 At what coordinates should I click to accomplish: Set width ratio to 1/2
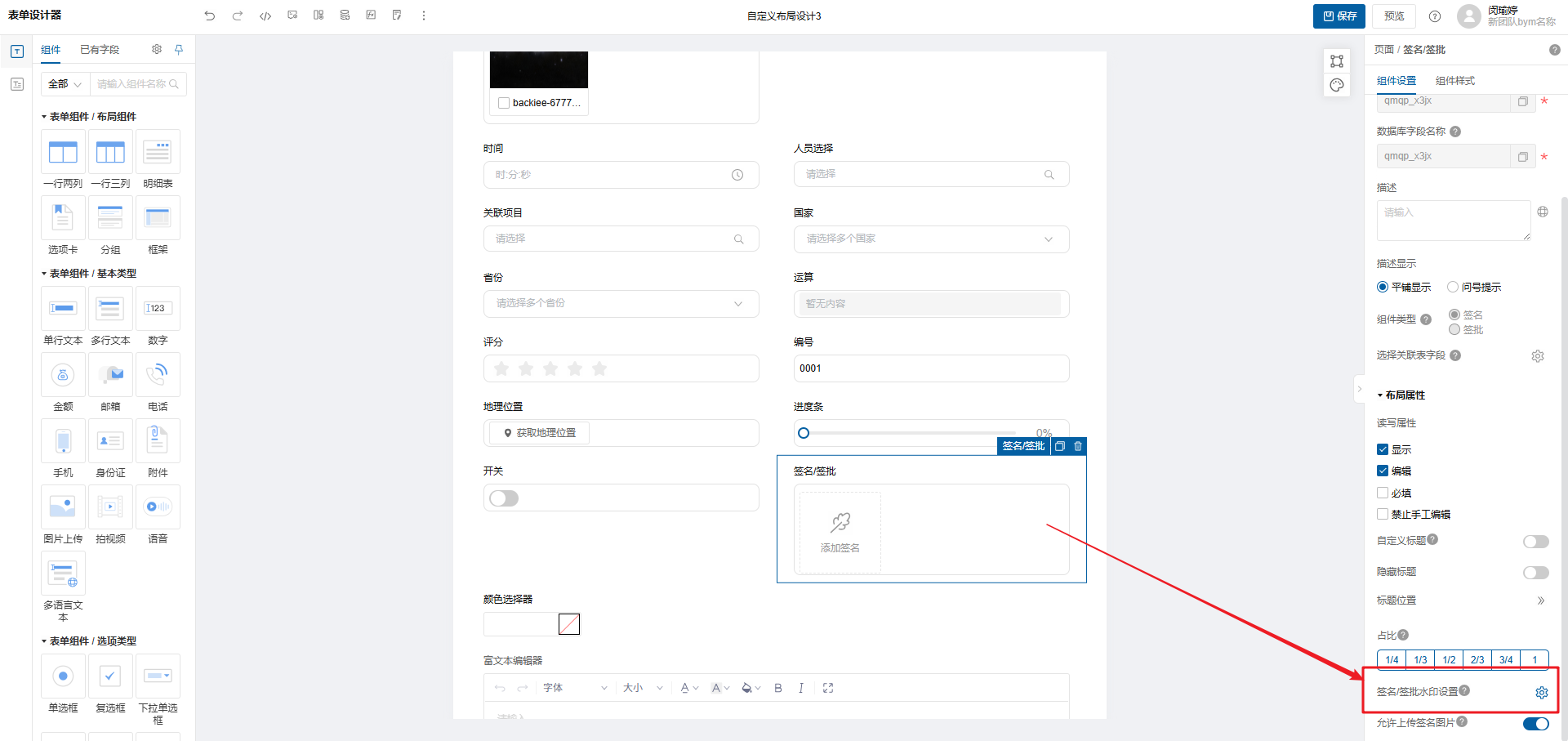click(x=1449, y=660)
